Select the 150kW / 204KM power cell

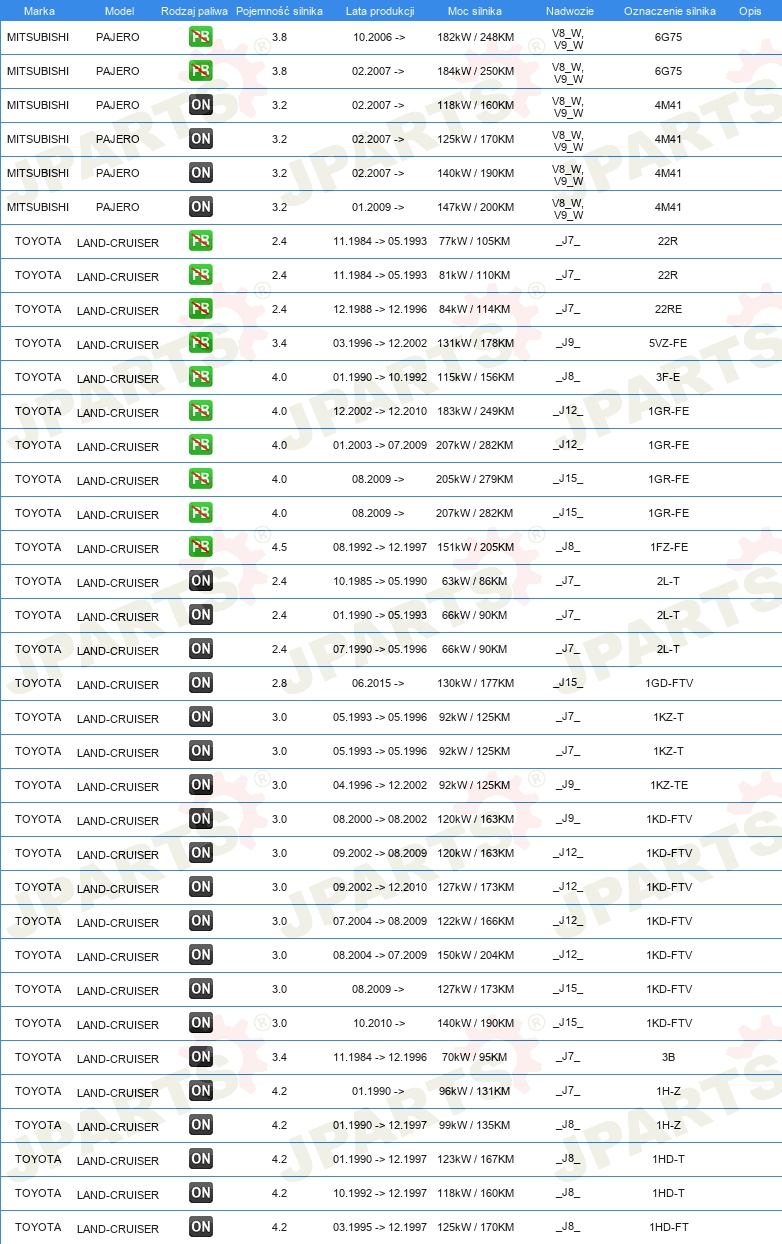click(x=475, y=955)
